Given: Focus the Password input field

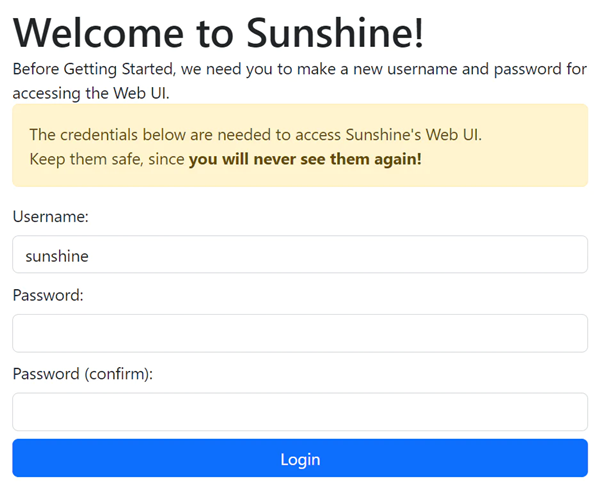Looking at the screenshot, I should (x=300, y=333).
